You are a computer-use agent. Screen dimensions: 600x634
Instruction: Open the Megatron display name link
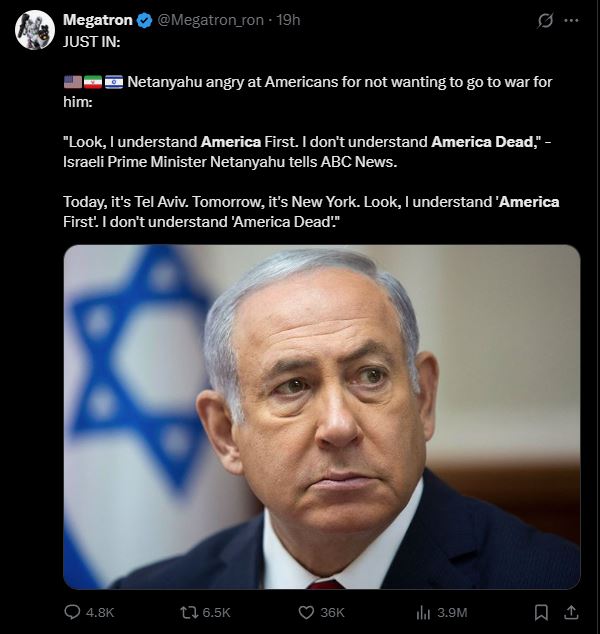(98, 20)
